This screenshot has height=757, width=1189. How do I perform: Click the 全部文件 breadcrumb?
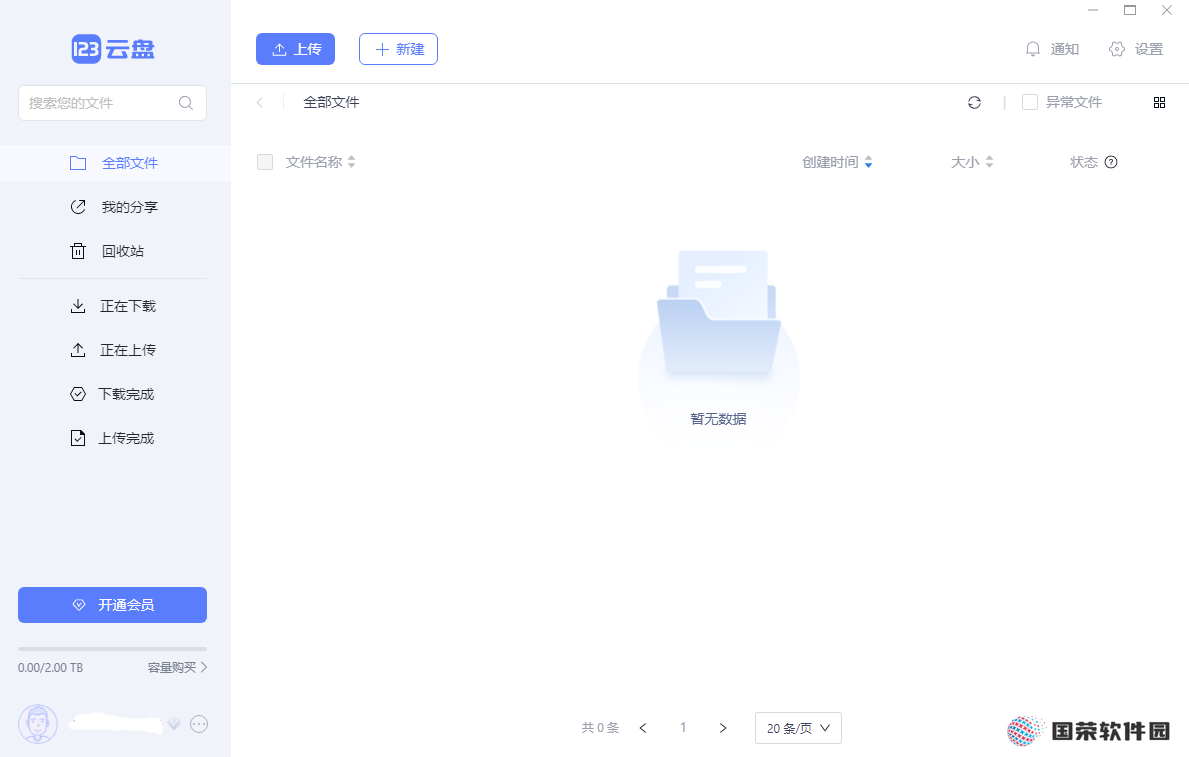click(331, 102)
